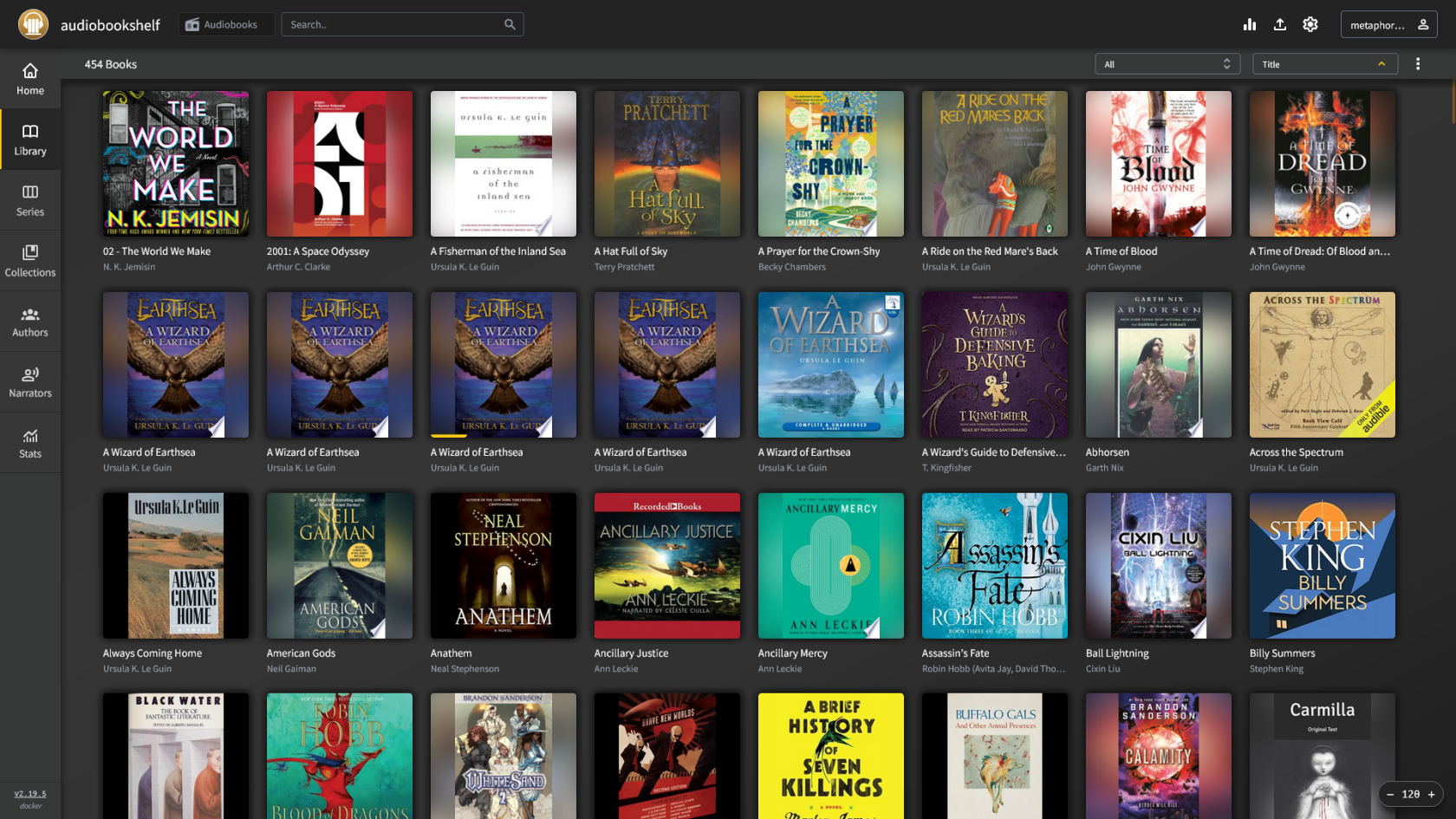Click the audiobookshelf logo icon
The width and height of the screenshot is (1456, 819).
pos(33,24)
